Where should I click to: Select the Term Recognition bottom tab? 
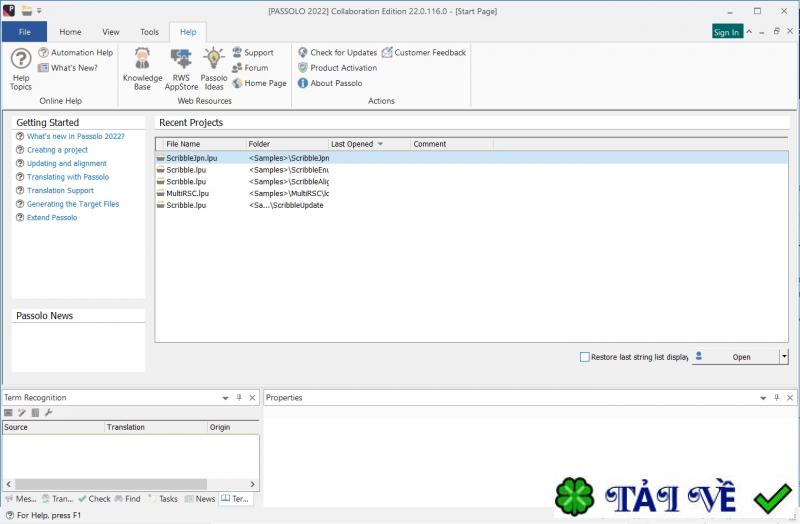click(x=235, y=499)
